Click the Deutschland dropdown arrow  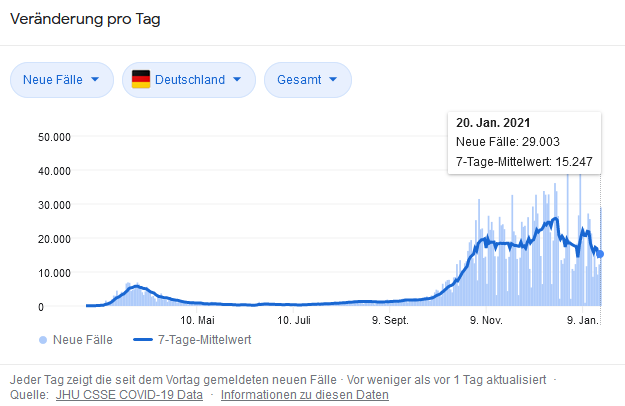pos(237,80)
